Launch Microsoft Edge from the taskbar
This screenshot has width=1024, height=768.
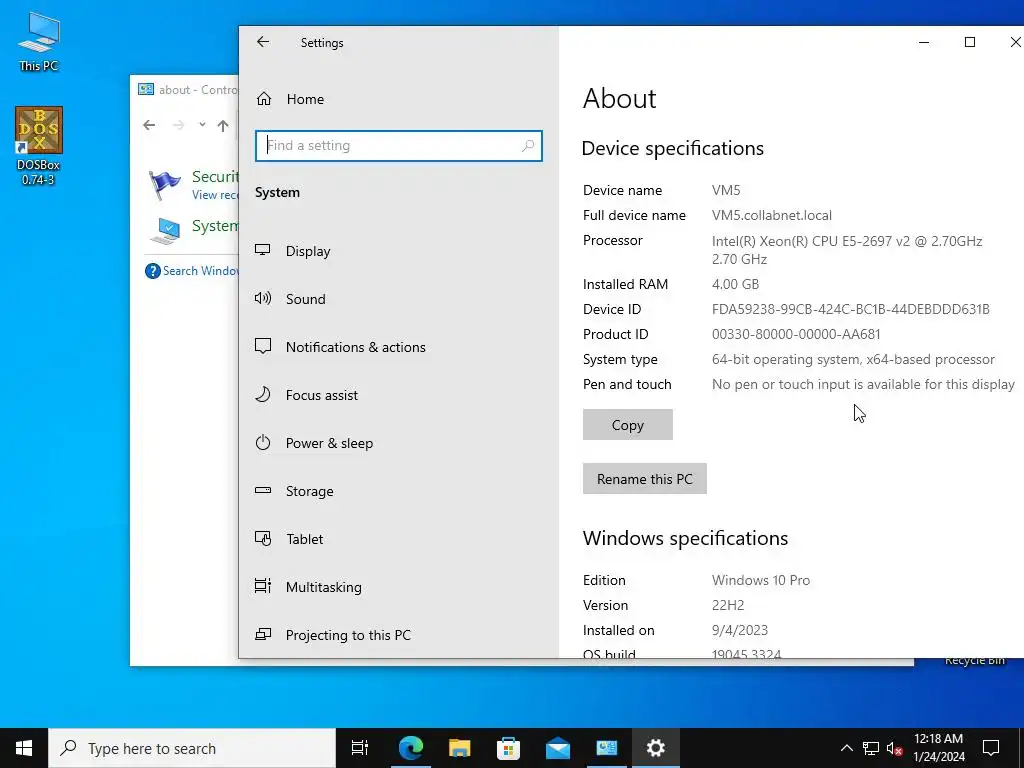tap(411, 748)
